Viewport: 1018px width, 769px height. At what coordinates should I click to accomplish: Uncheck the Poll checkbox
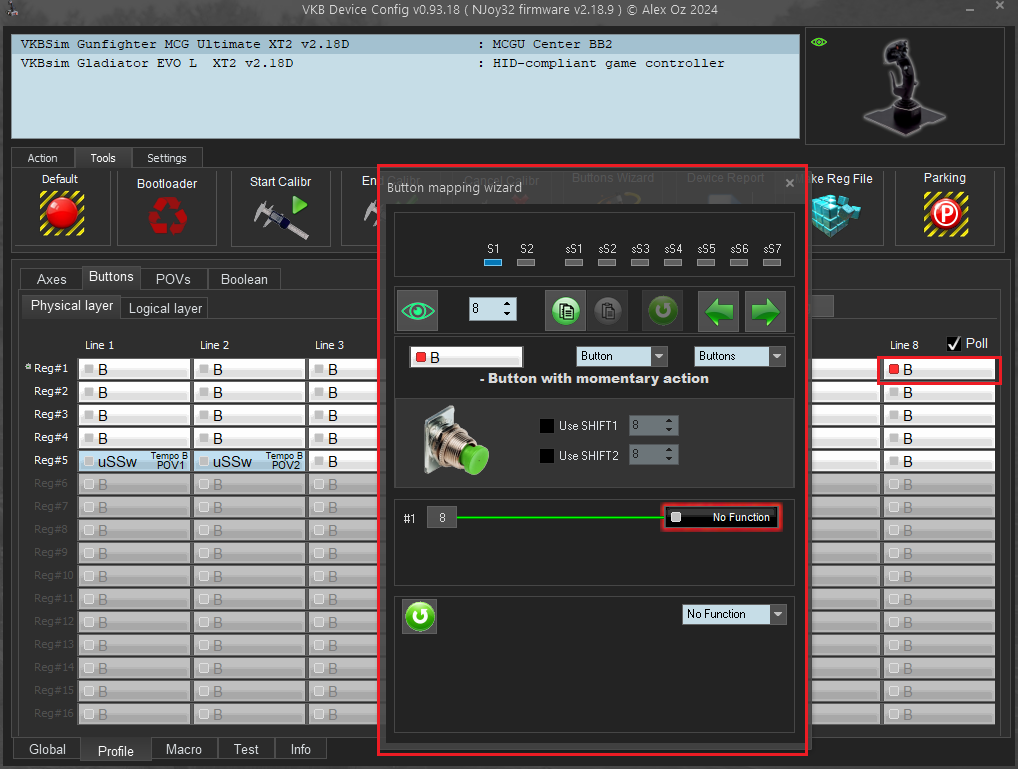click(x=954, y=344)
